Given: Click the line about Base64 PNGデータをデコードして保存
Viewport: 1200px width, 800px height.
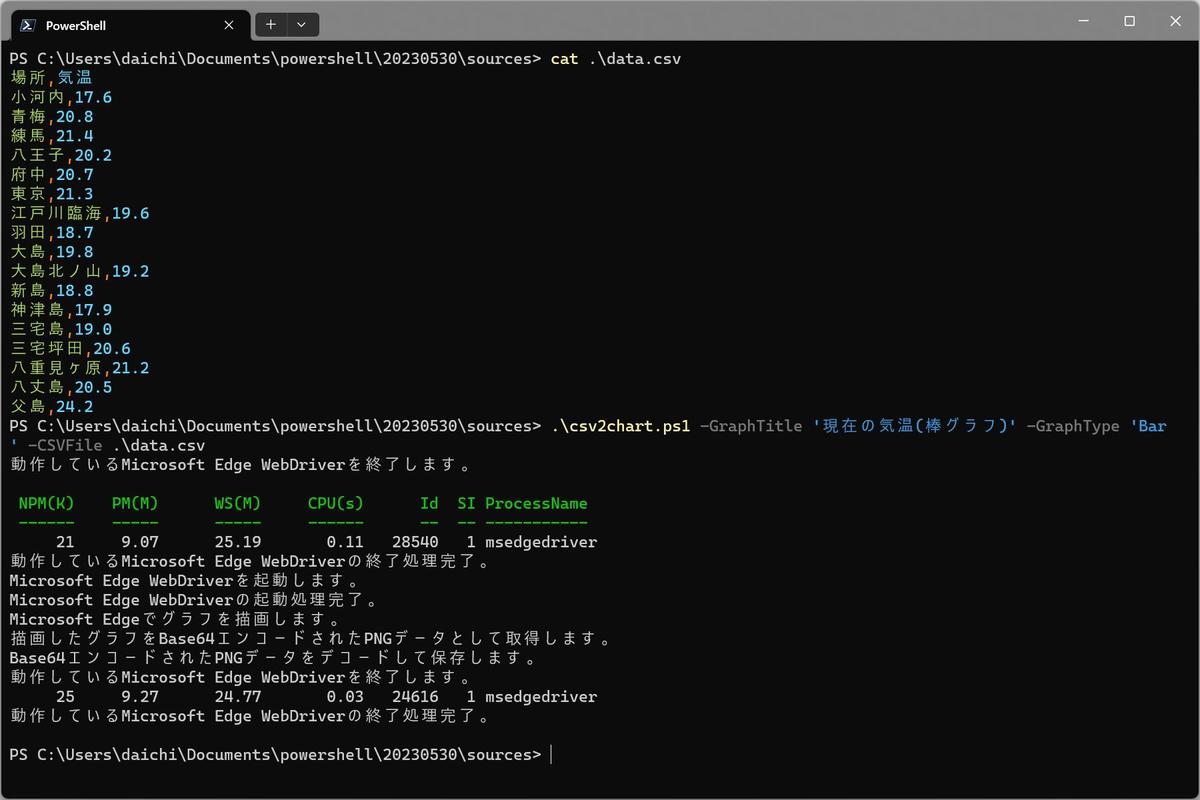Looking at the screenshot, I should [x=274, y=658].
